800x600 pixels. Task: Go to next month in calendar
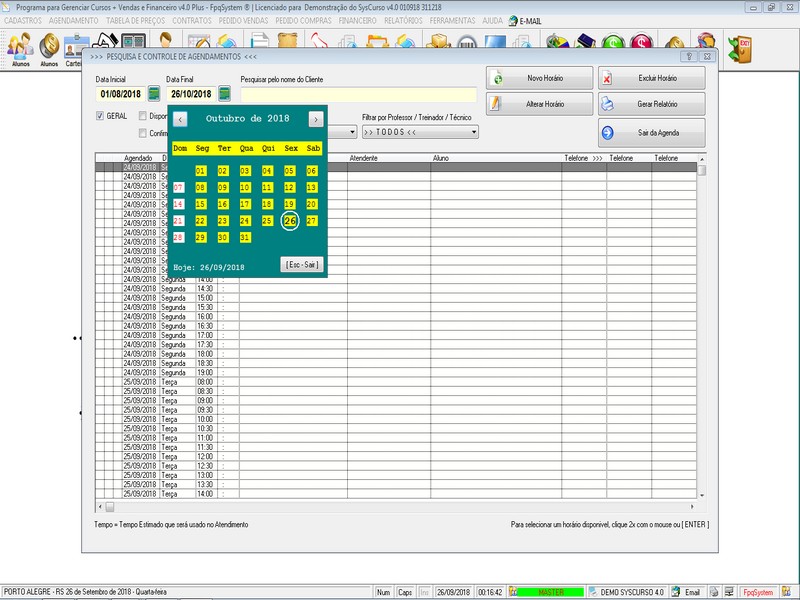(316, 119)
